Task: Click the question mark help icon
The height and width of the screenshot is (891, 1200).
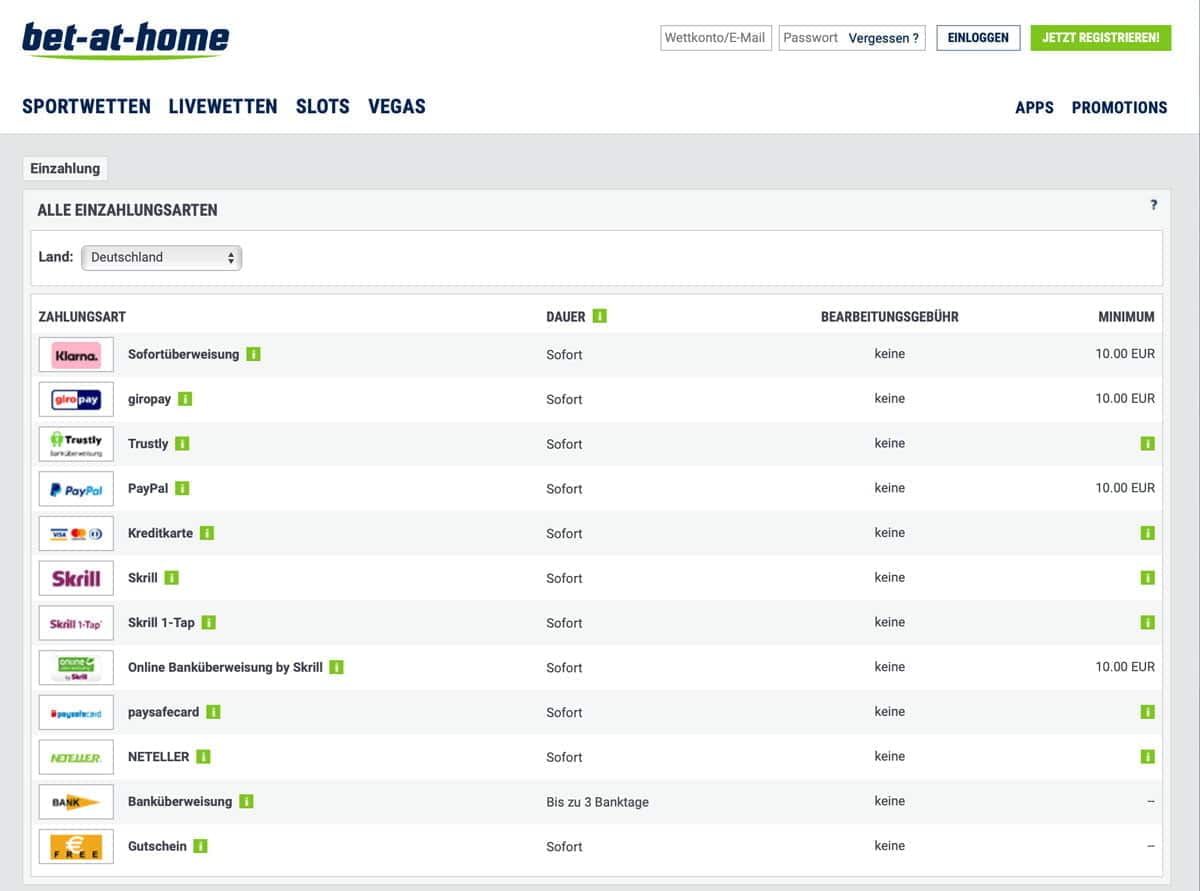Action: (x=1153, y=205)
